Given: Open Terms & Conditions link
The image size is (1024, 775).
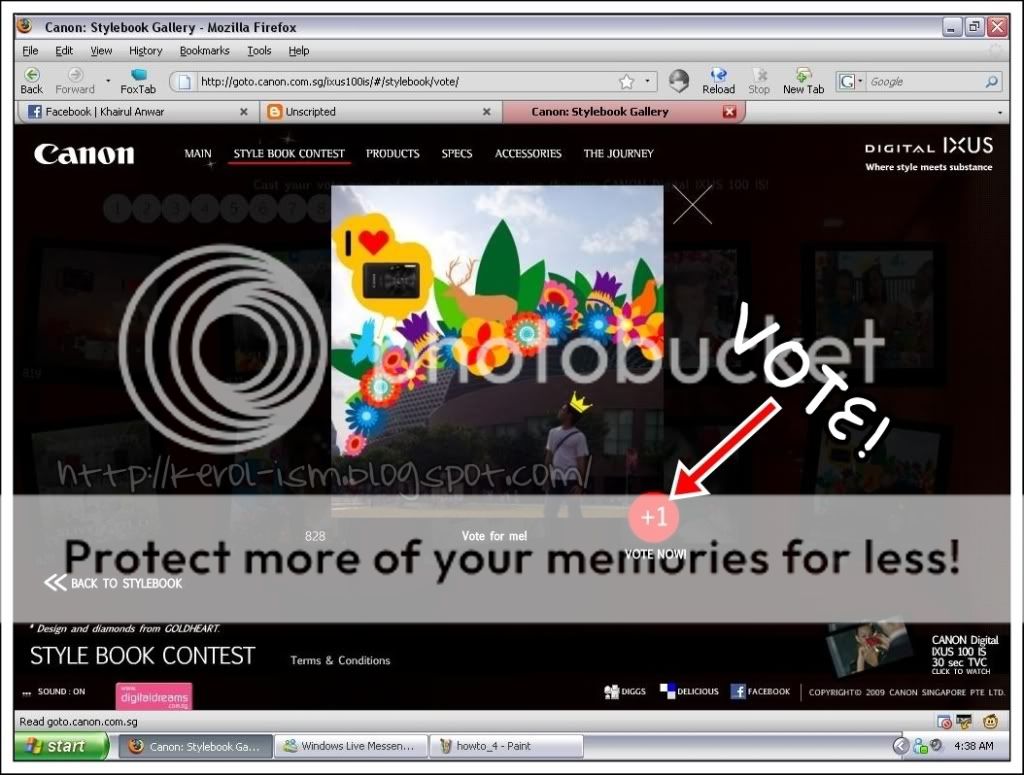Looking at the screenshot, I should (340, 660).
